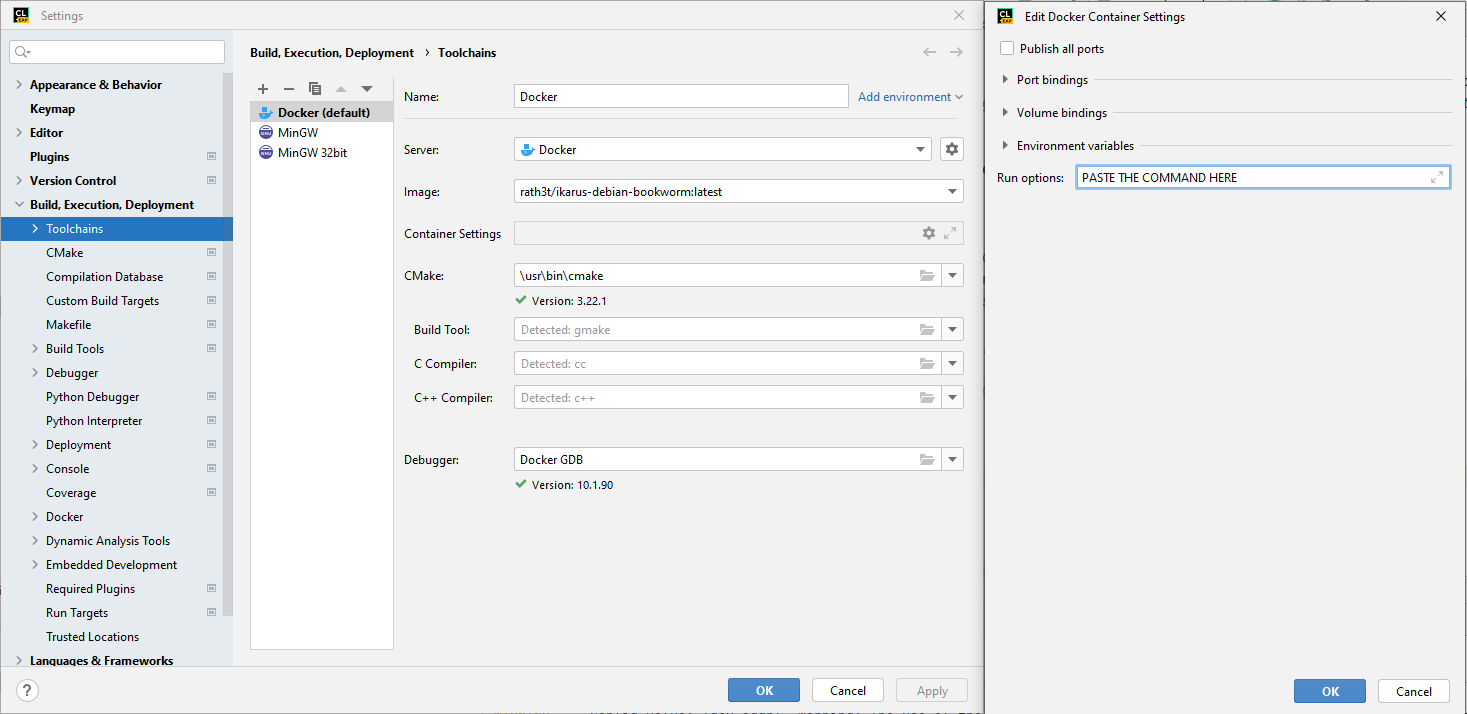Collapse Build, Execution, Deployment node

pyautogui.click(x=19, y=205)
